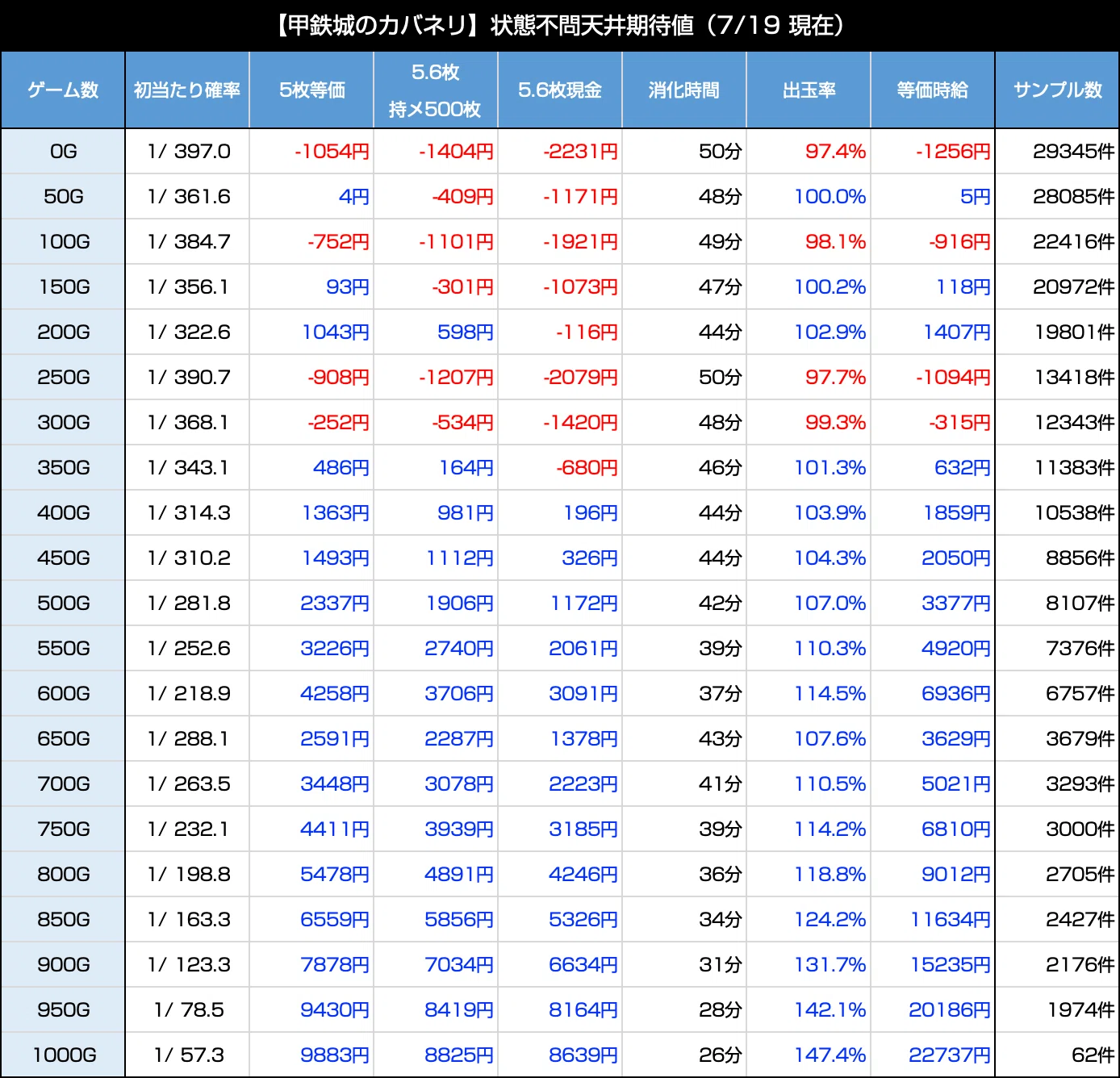Click the sample count 62件
The width and height of the screenshot is (1120, 1078).
[x=1093, y=1055]
